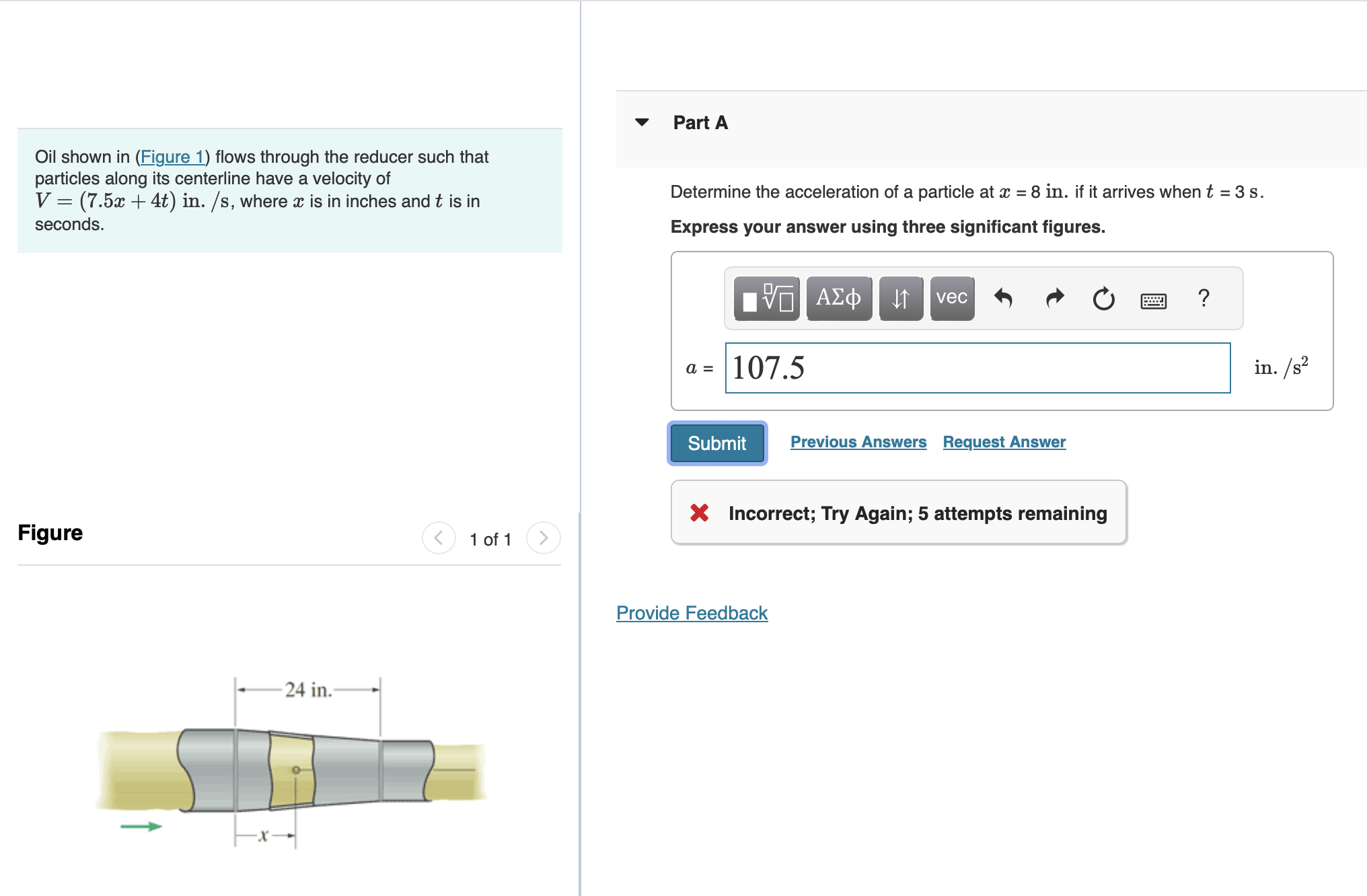Reset the answer with the refresh icon
Viewport: 1367px width, 896px height.
click(1104, 298)
